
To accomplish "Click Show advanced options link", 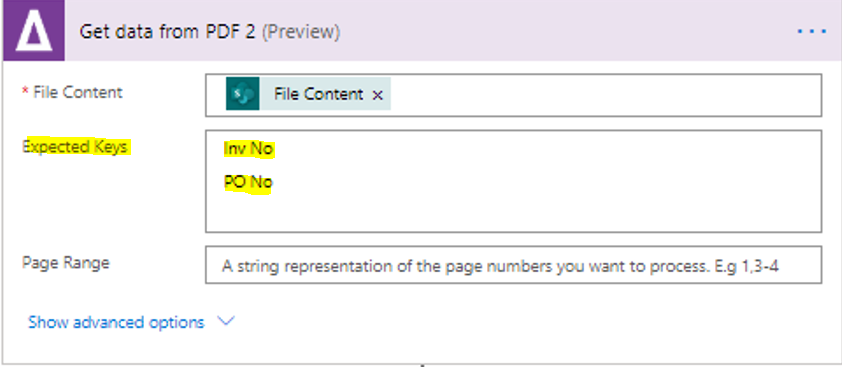I will 116,322.
